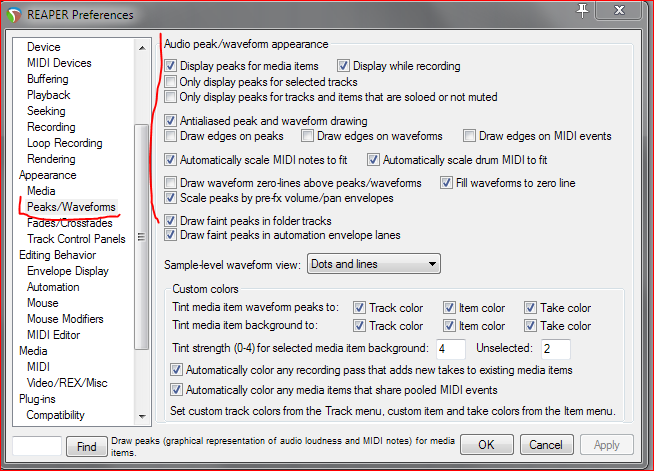Enable Draw edges on peaks
654x471 pixels.
(170, 136)
